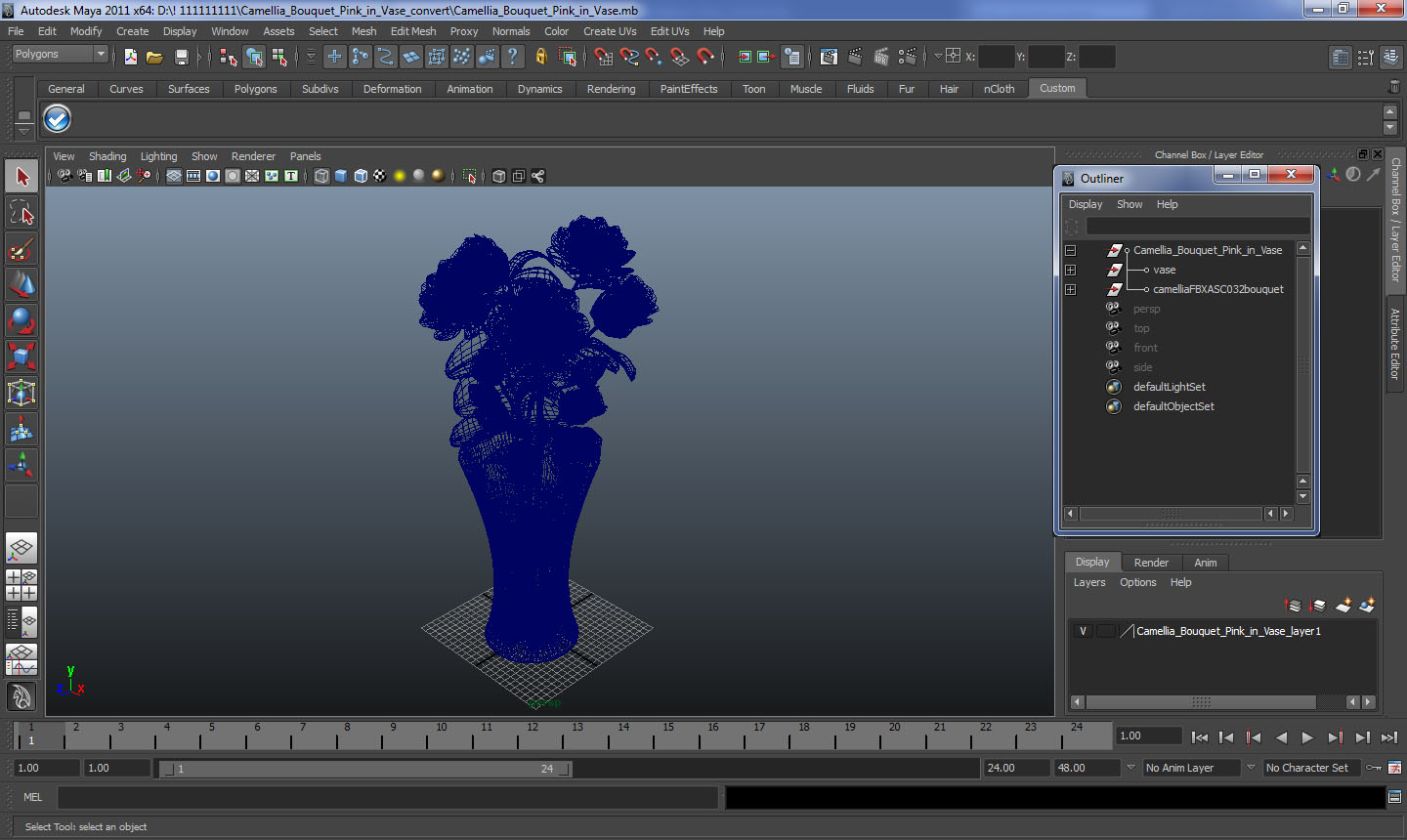The height and width of the screenshot is (840, 1407).
Task: Click the IPR render icon
Action: (x=881, y=57)
